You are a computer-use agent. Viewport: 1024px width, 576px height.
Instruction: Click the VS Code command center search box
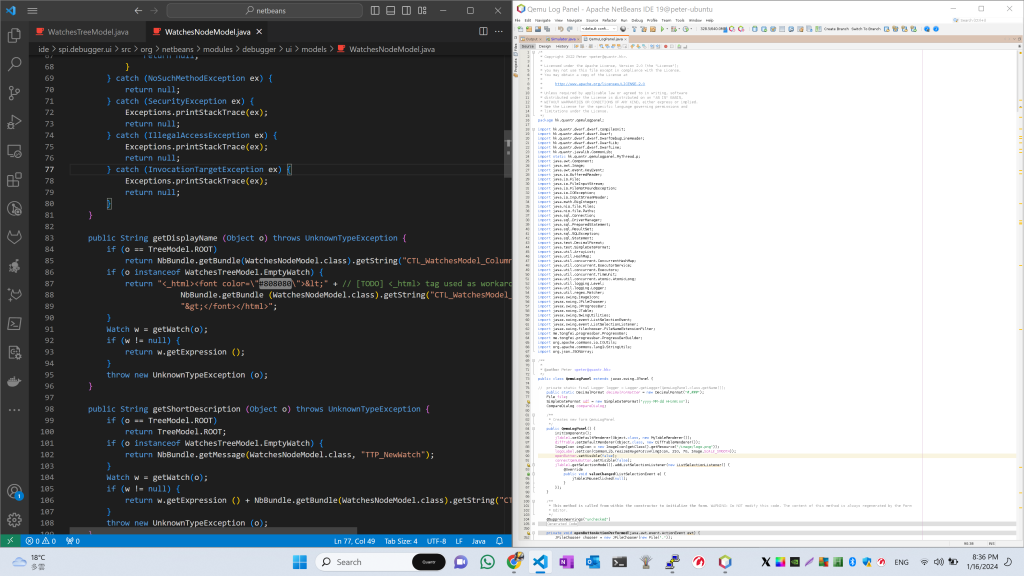(x=264, y=10)
